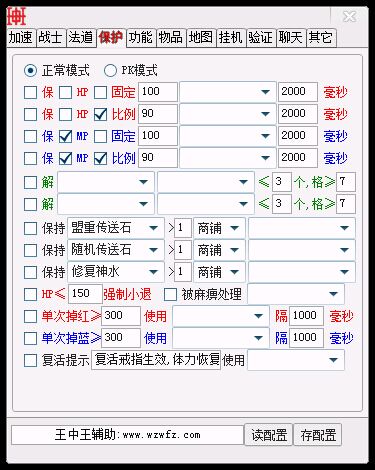Click HP 比例 value field showing 90
Image resolution: width=375 pixels, height=470 pixels.
pos(158,114)
